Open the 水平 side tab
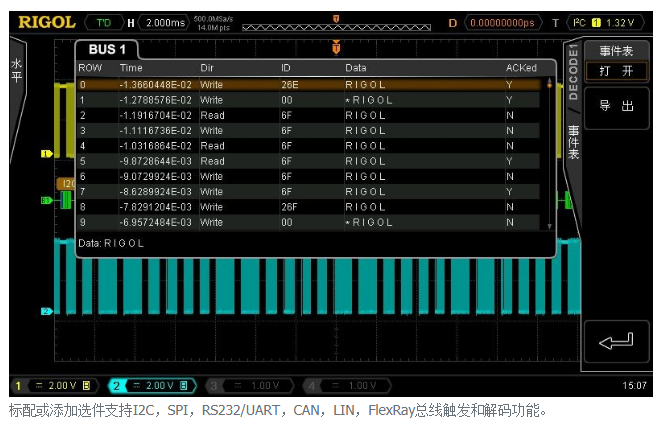Viewport: 665px width, 427px height. pos(17,70)
